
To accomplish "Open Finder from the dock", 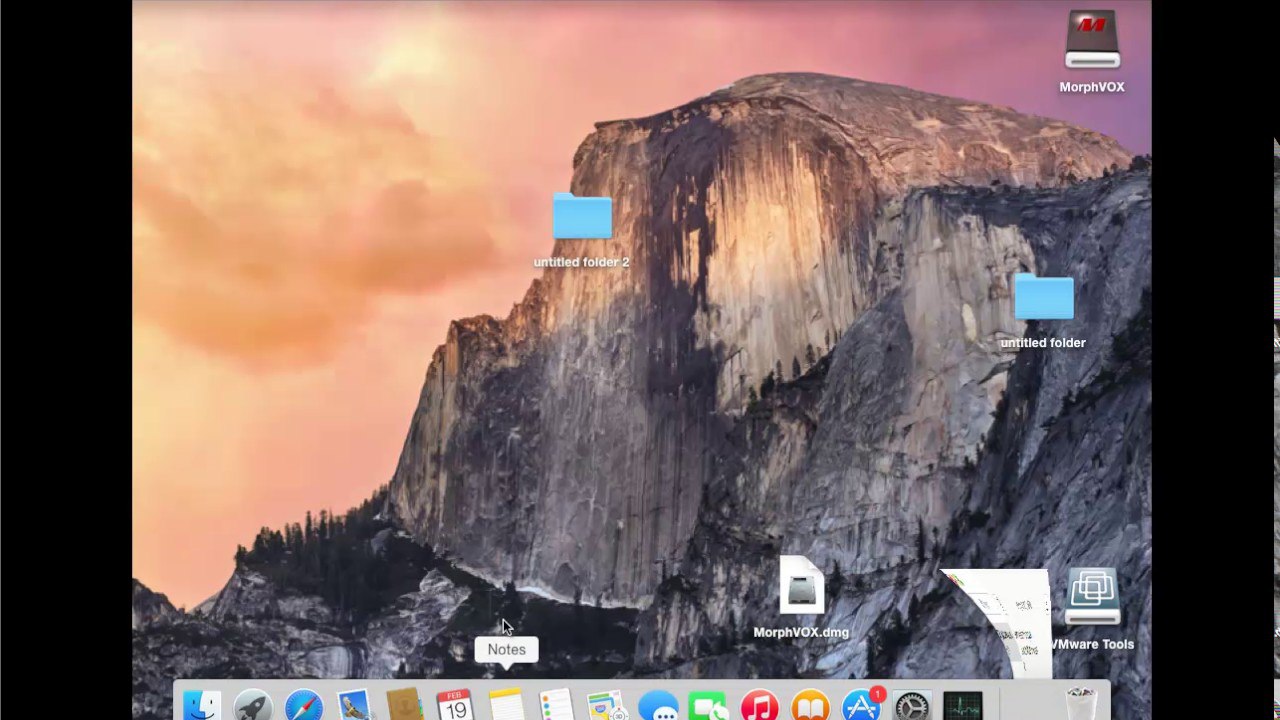I will (201, 706).
